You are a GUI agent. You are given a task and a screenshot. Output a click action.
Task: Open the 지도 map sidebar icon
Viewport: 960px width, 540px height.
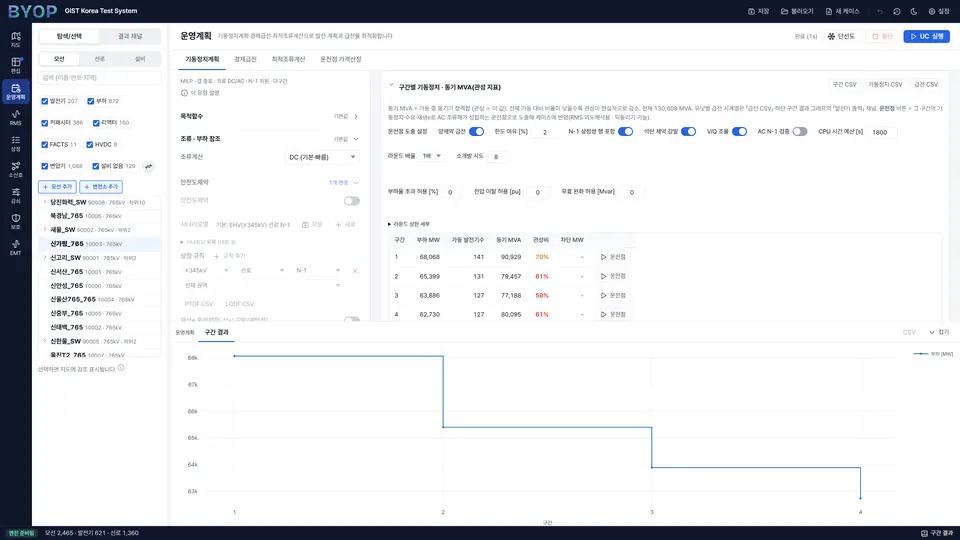pyautogui.click(x=15, y=39)
